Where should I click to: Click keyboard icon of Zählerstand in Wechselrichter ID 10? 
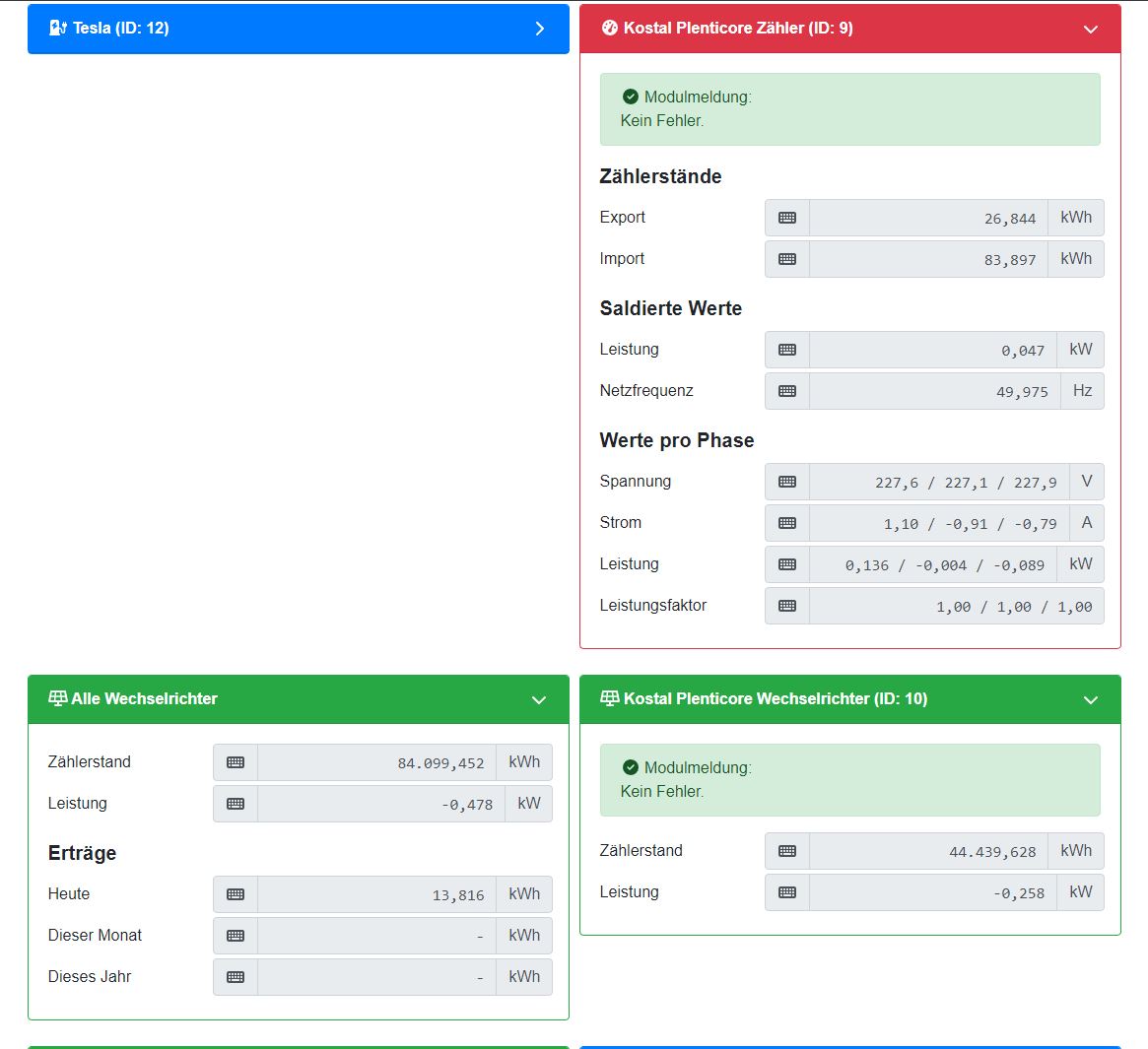pos(787,851)
